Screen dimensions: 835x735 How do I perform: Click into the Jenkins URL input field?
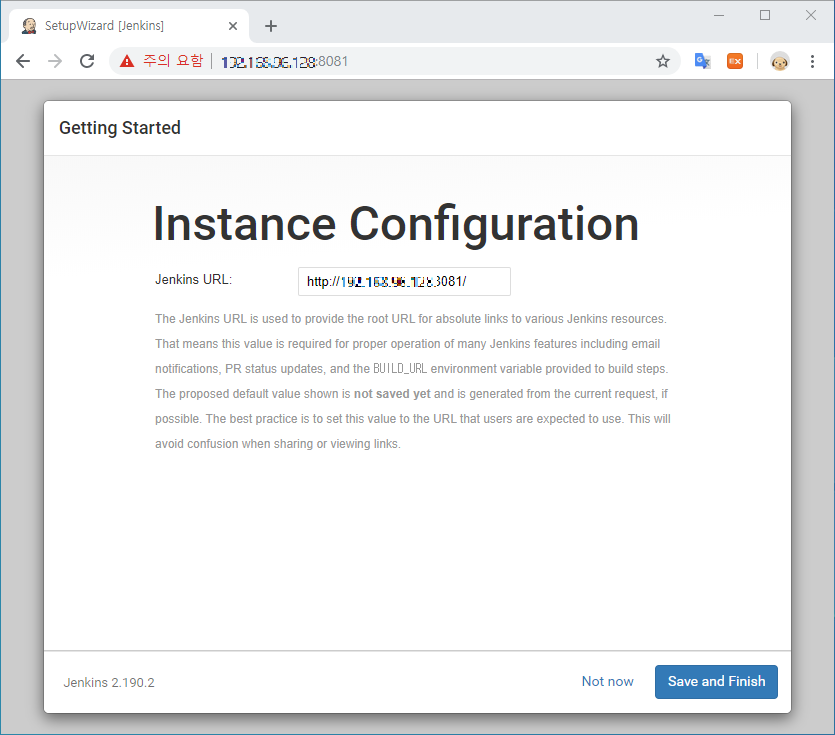tap(404, 281)
